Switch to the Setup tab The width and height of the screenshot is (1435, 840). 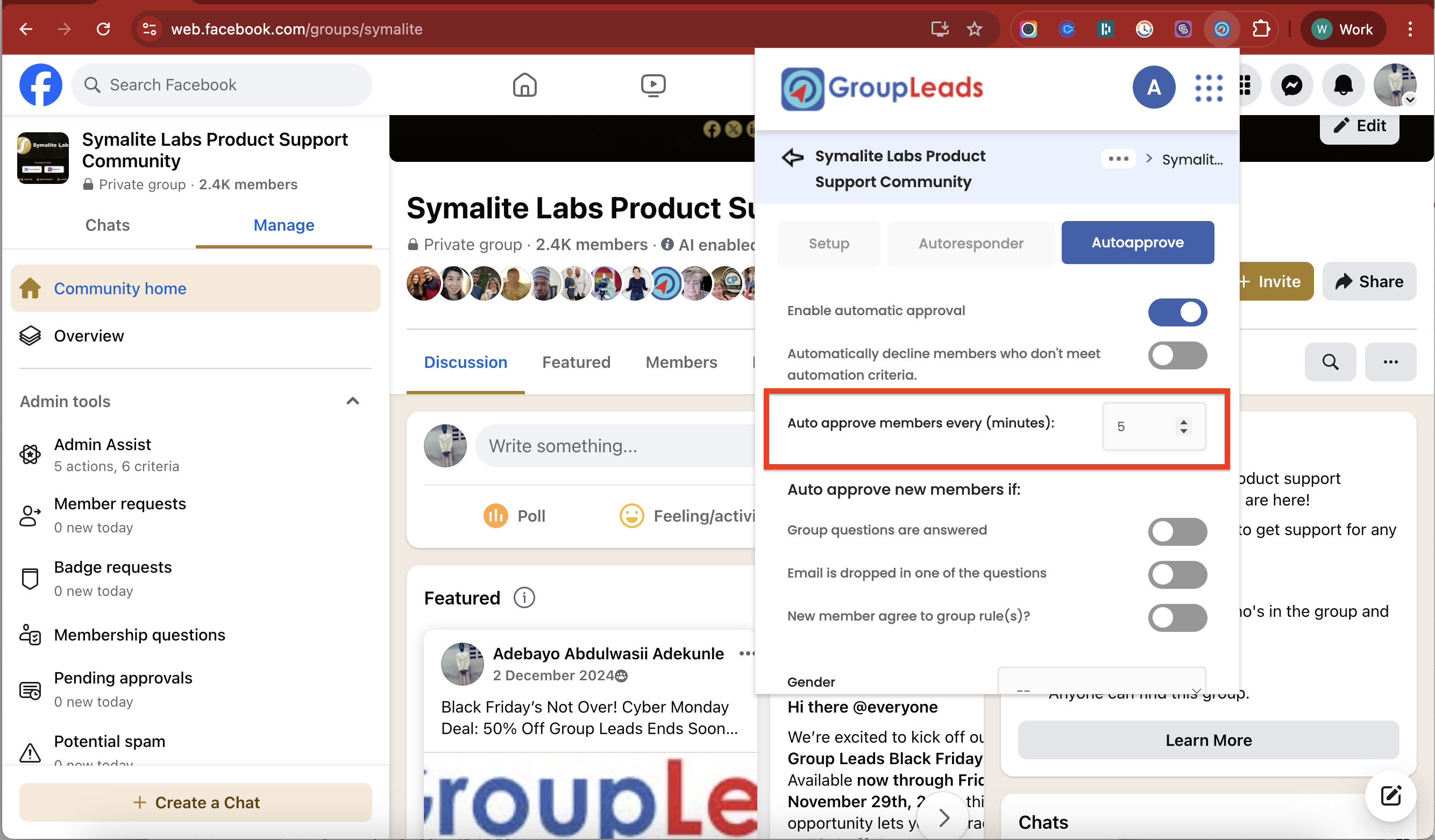[828, 243]
